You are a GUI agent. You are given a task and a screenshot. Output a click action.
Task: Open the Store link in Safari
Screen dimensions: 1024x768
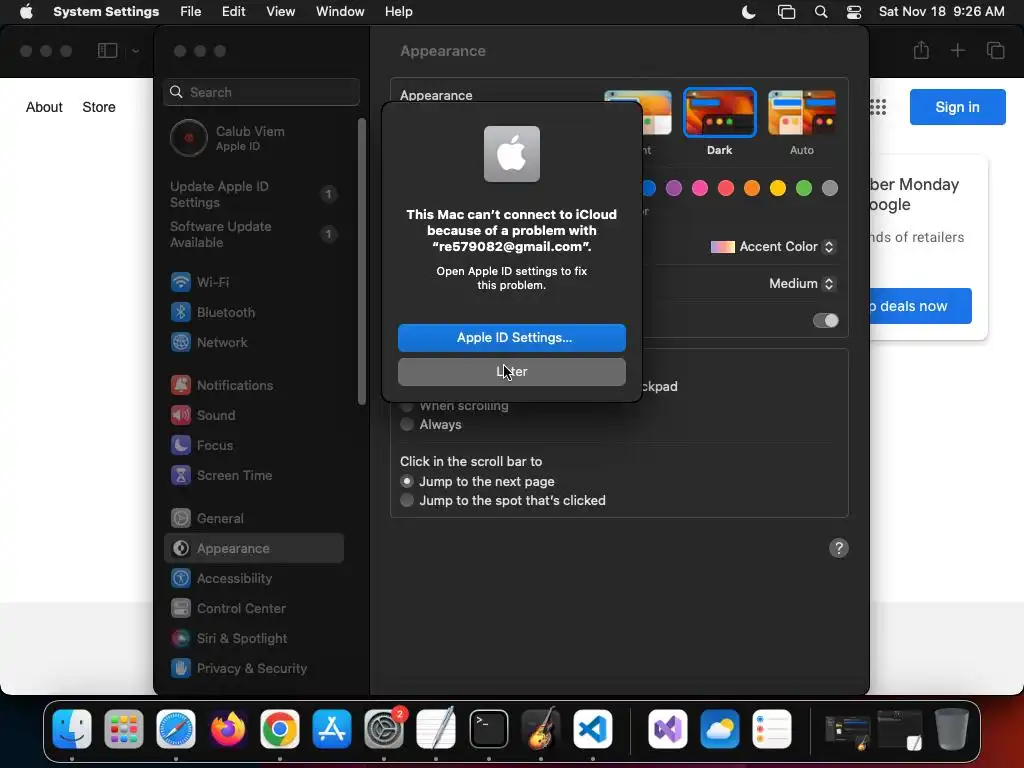(x=99, y=107)
